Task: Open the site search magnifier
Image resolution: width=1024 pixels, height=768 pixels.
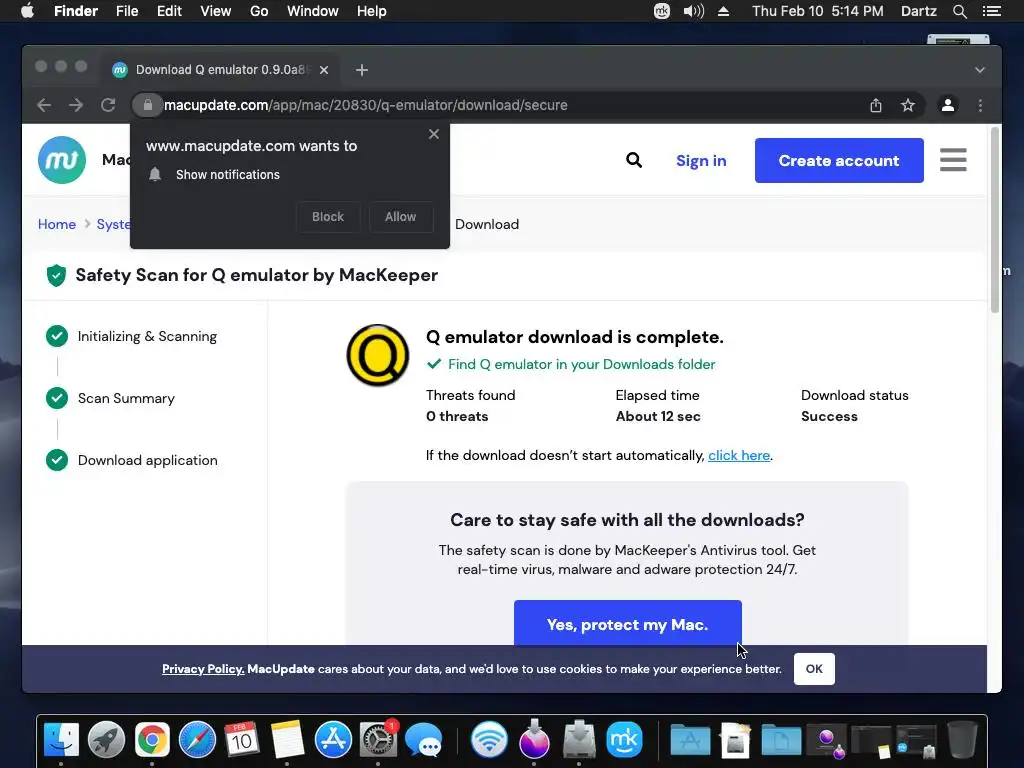Action: coord(633,160)
